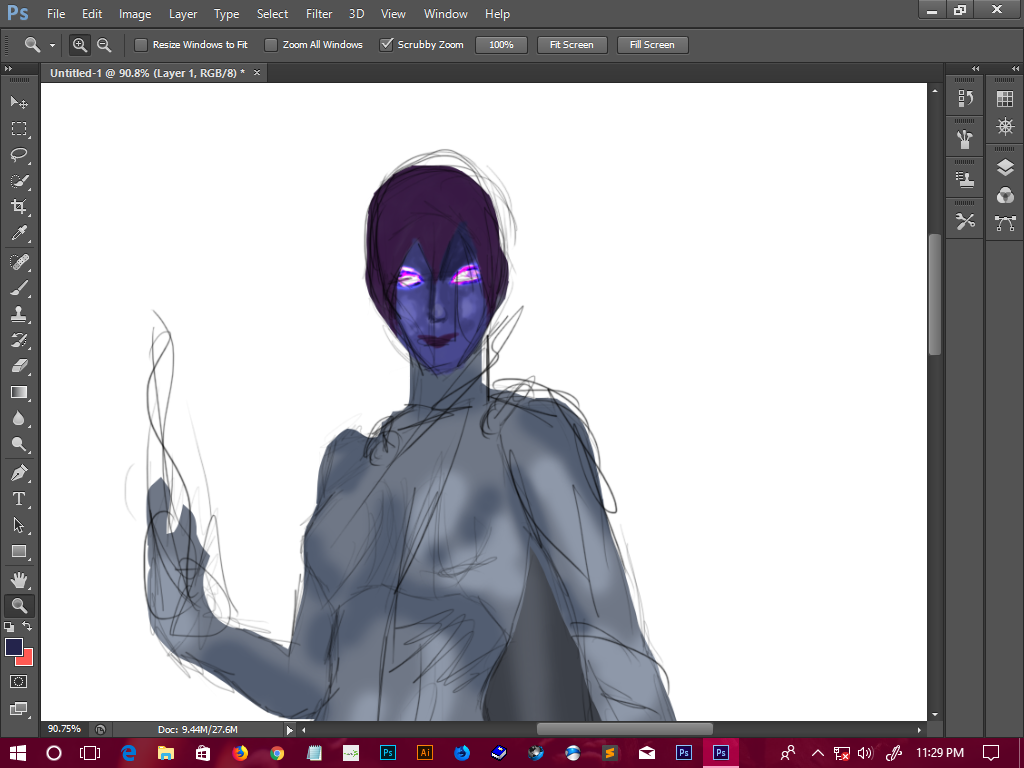Select the Brush tool
Screen dimensions: 1024x768
point(19,288)
